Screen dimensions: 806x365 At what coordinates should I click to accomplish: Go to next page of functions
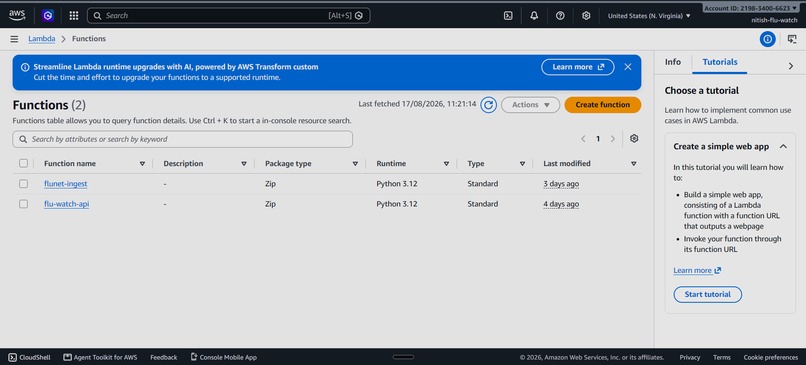click(612, 139)
